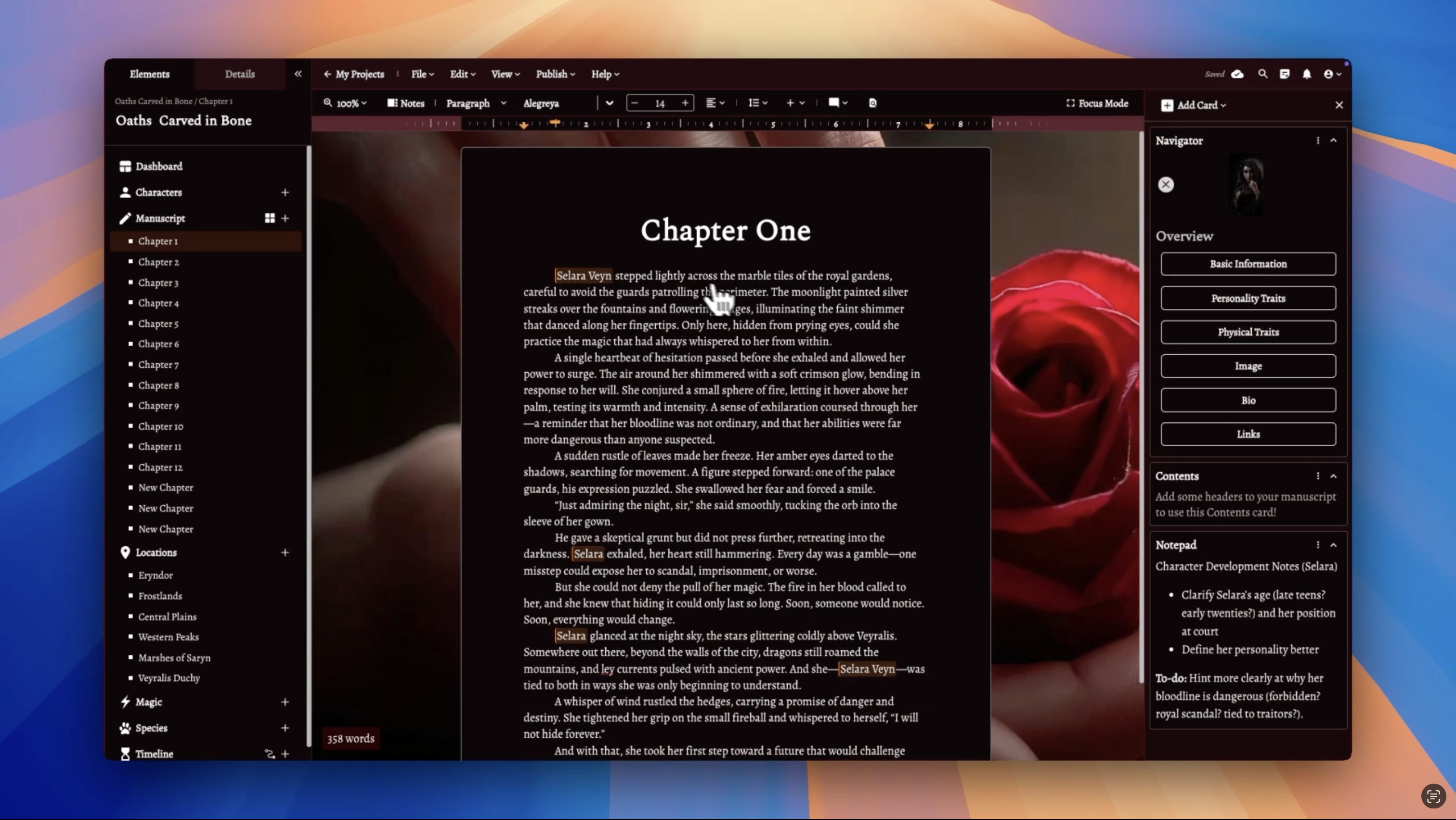Open the Timeline path view icon
This screenshot has height=820, width=1456.
click(270, 754)
